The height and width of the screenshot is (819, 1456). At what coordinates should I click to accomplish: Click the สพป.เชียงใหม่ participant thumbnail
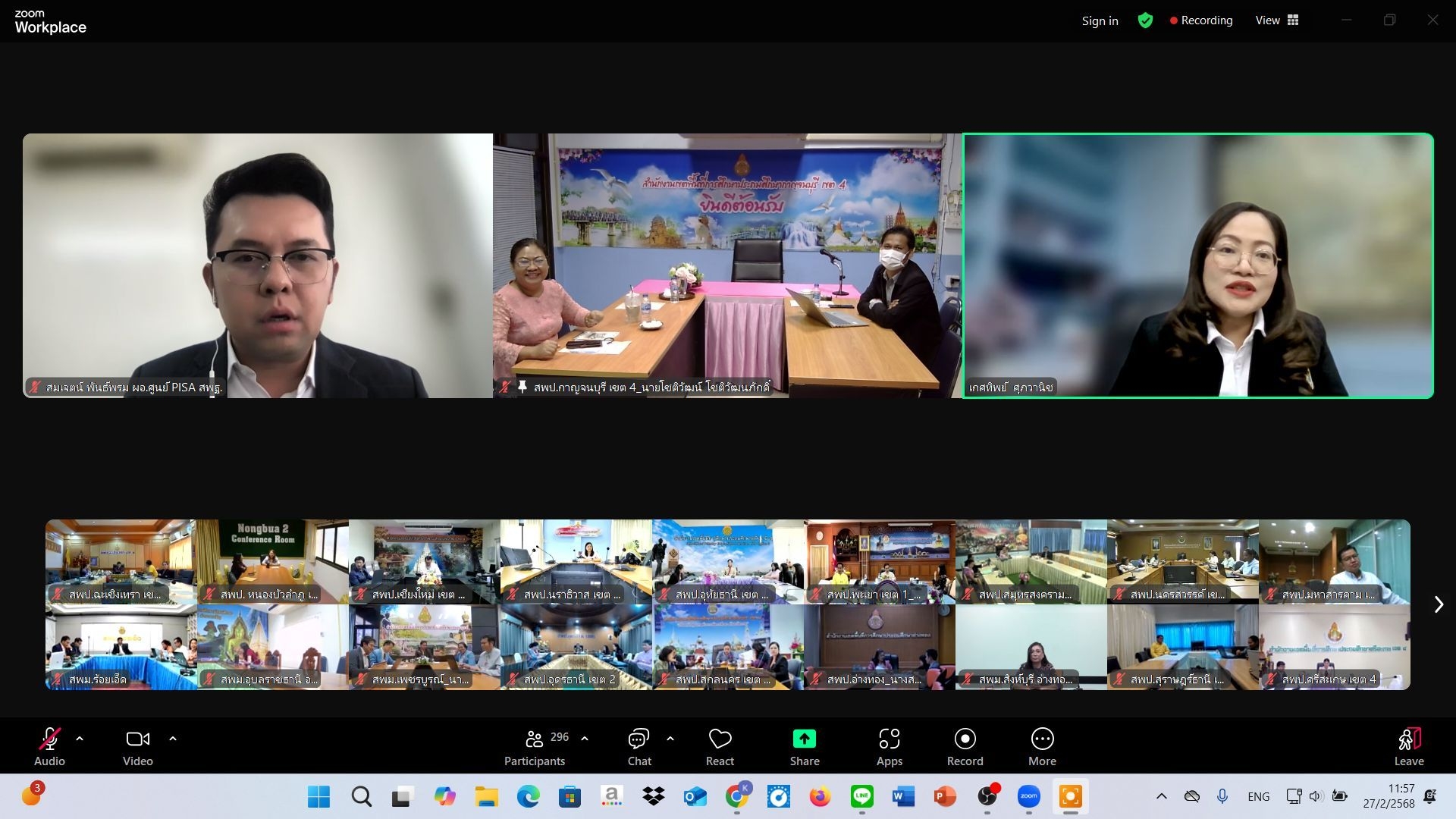tap(425, 562)
